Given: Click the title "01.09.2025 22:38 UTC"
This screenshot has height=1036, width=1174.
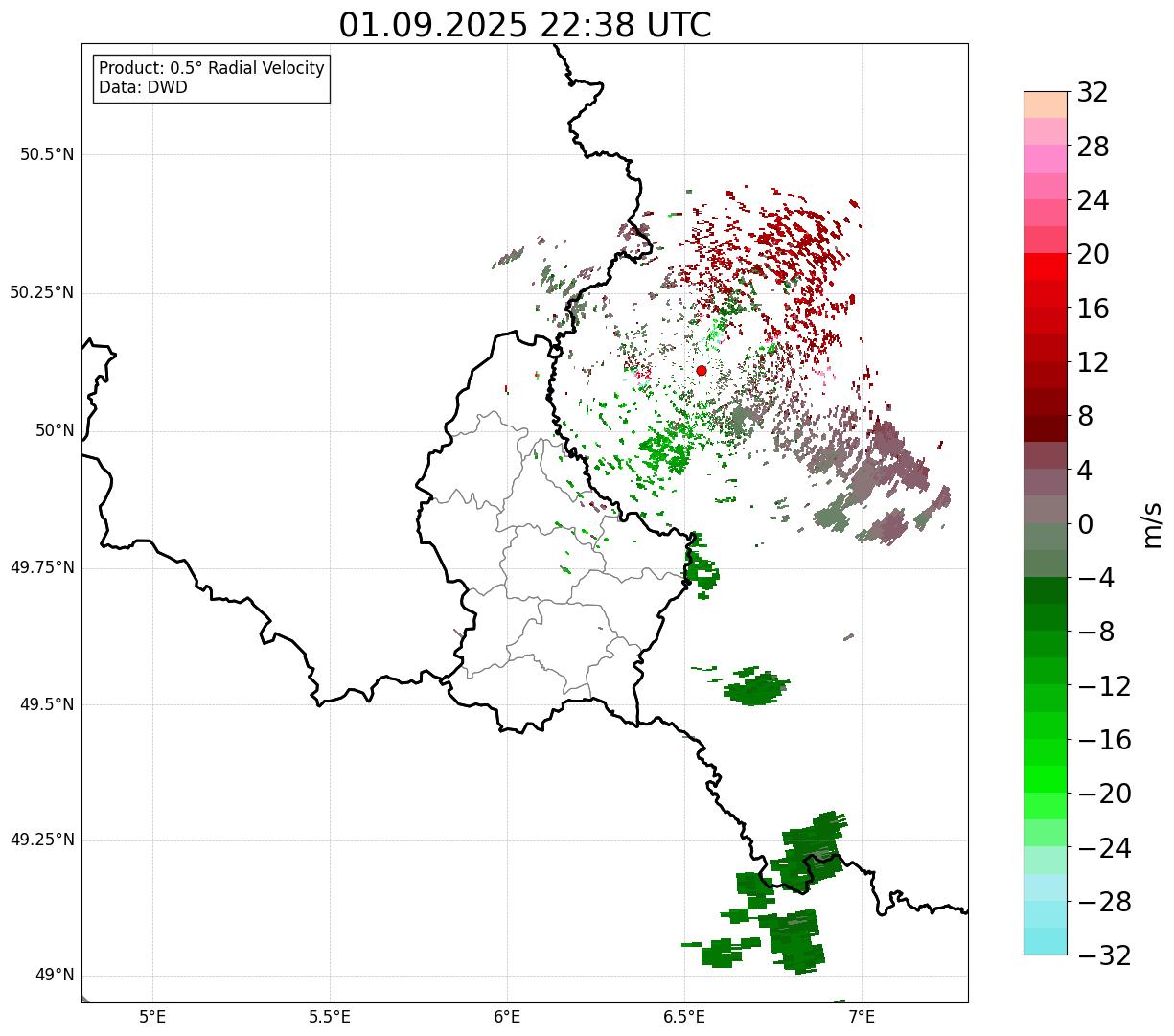Looking at the screenshot, I should click(x=525, y=25).
